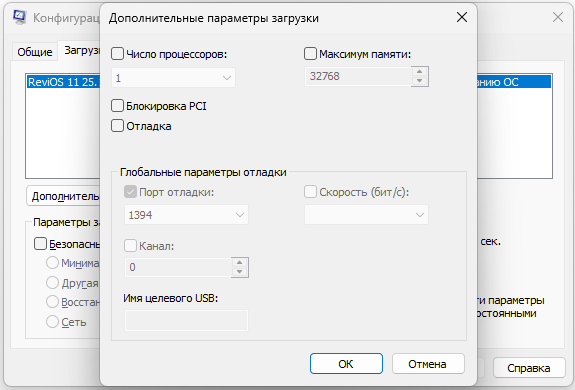The width and height of the screenshot is (575, 390).
Task: Click the Канал number field
Action: (x=178, y=267)
